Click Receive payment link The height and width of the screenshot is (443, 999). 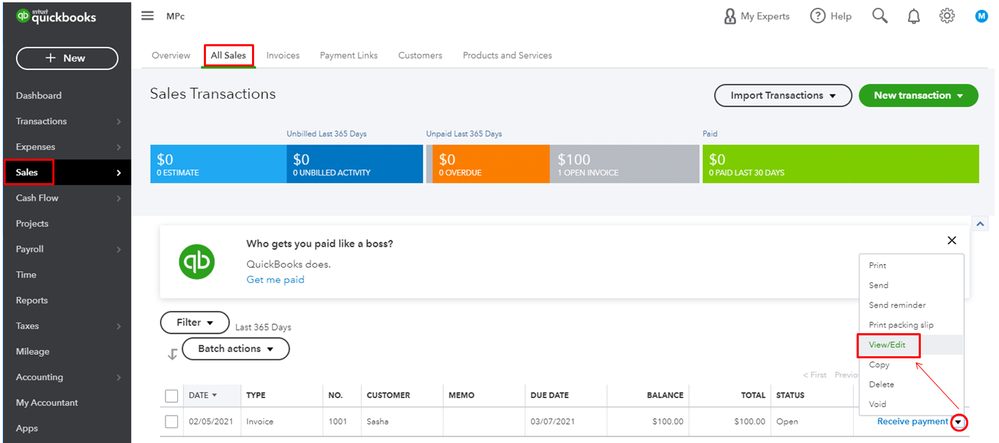[x=912, y=421]
